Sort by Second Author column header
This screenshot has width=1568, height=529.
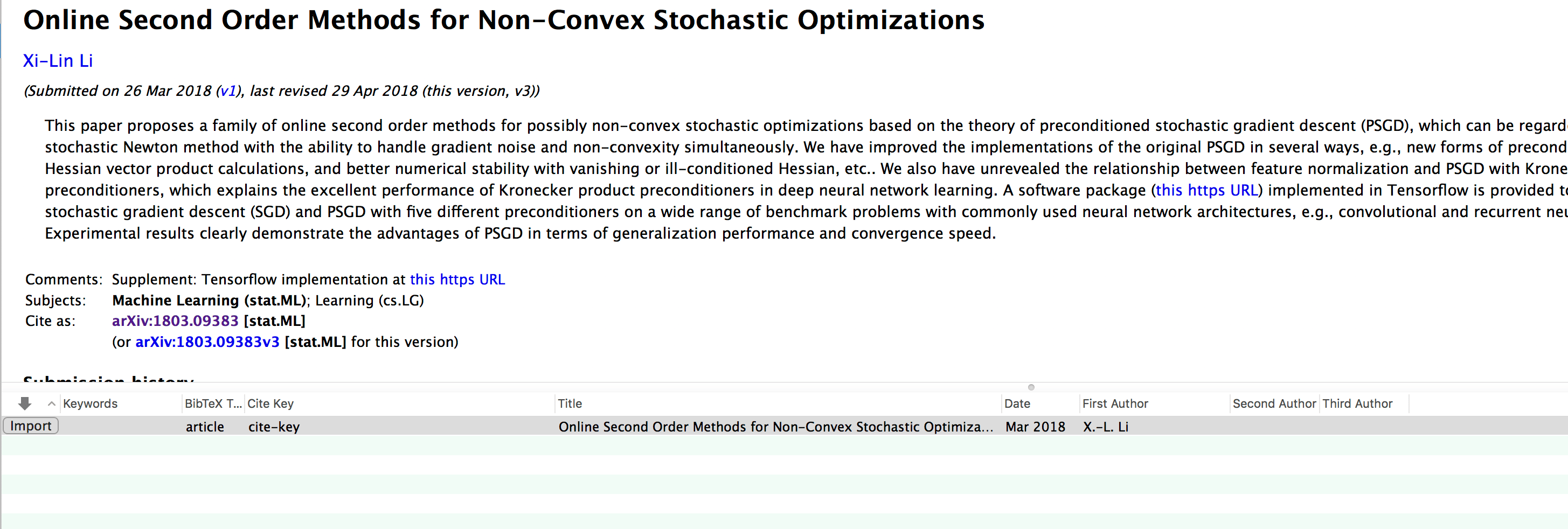point(1274,403)
